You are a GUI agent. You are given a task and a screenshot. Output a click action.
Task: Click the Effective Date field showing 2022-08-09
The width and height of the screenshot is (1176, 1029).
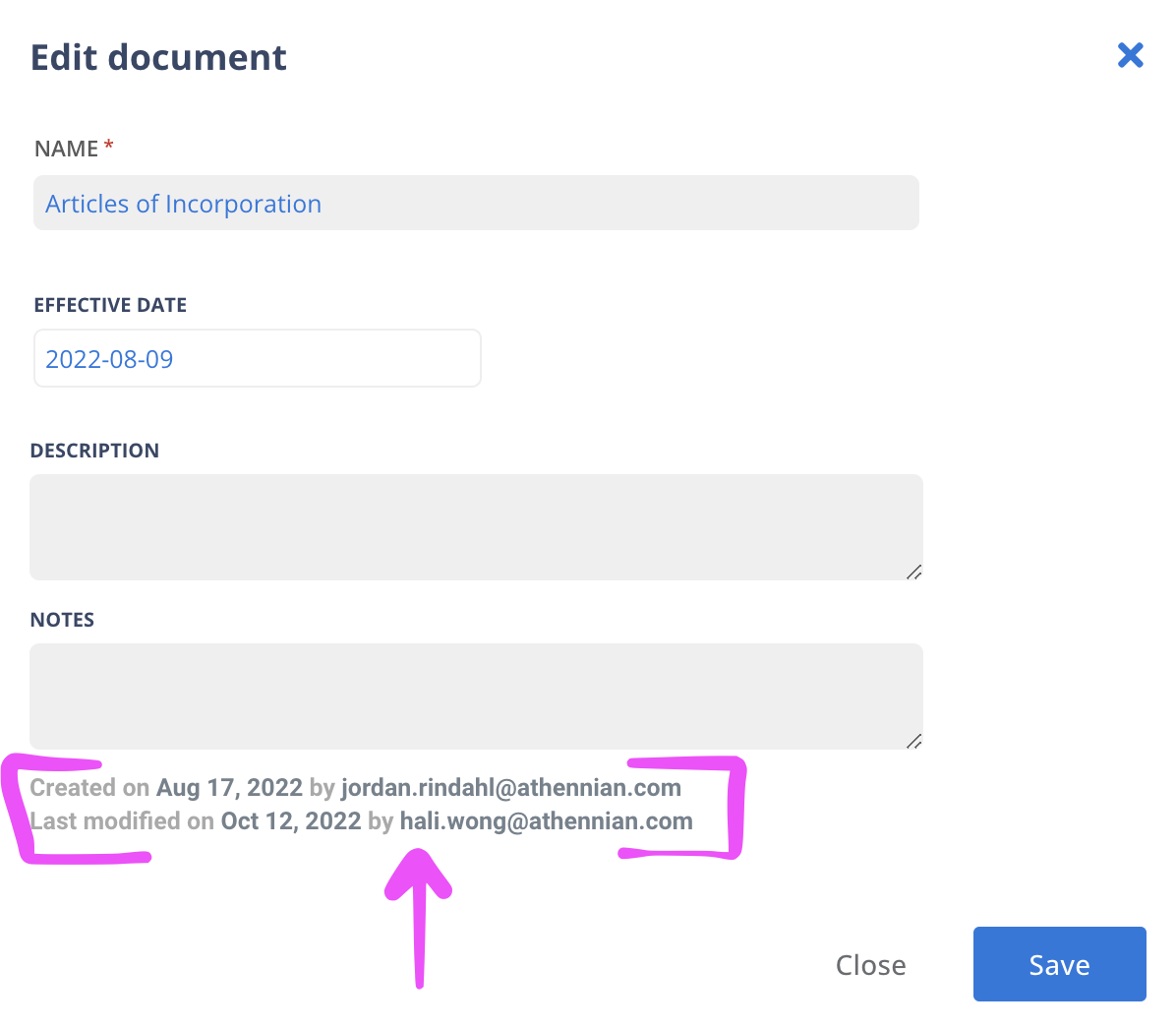click(x=257, y=359)
